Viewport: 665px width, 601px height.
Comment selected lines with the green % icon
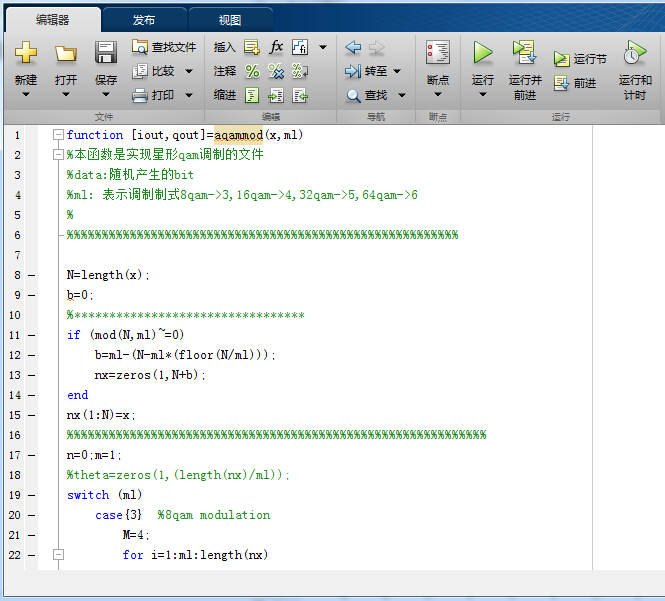pos(252,71)
